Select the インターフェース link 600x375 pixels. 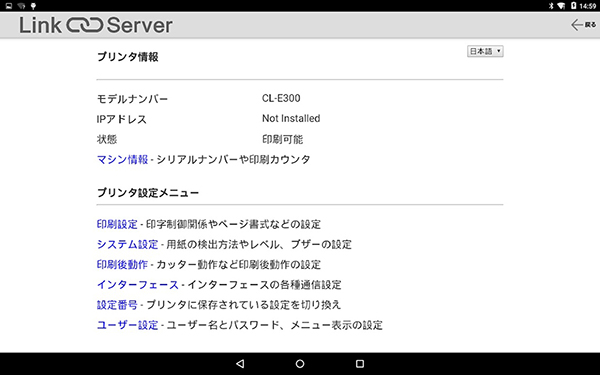coord(138,285)
